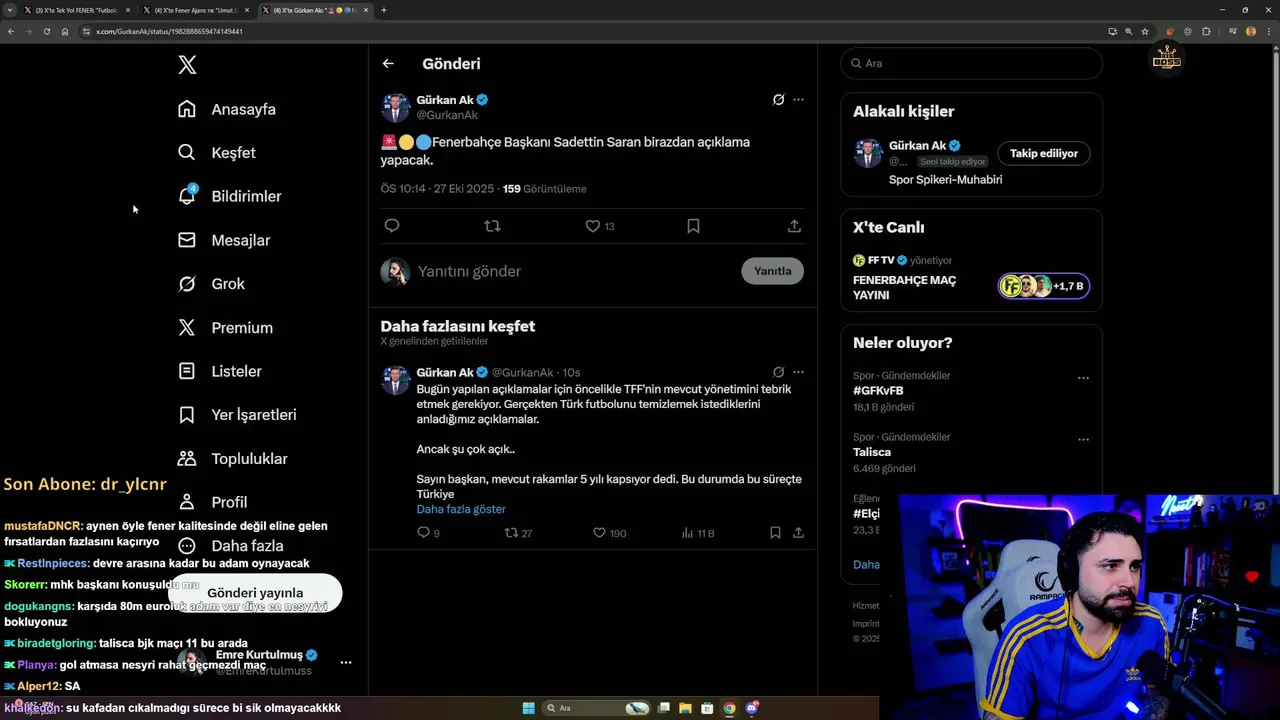The height and width of the screenshot is (720, 1280).
Task: Share the main post
Action: [794, 226]
